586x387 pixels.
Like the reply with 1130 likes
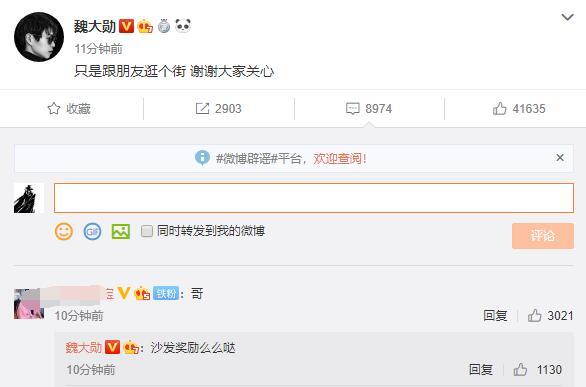pos(520,369)
